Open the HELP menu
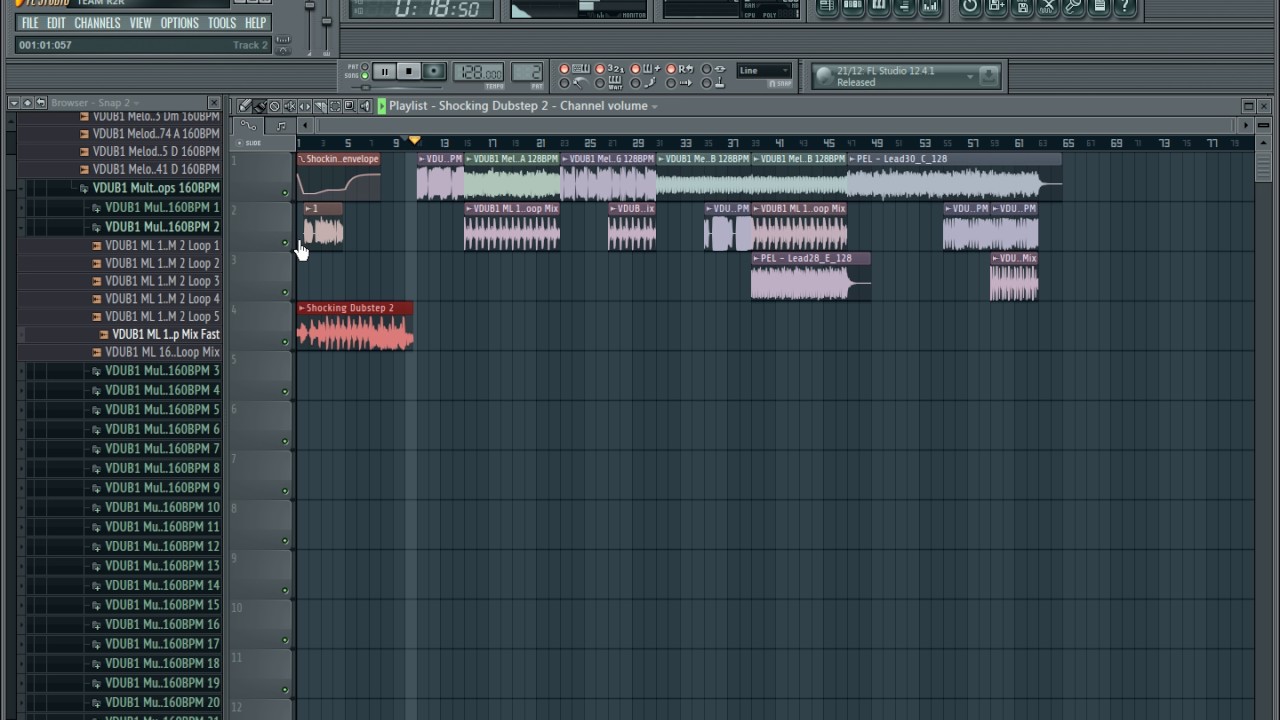The width and height of the screenshot is (1280, 720). coord(256,23)
